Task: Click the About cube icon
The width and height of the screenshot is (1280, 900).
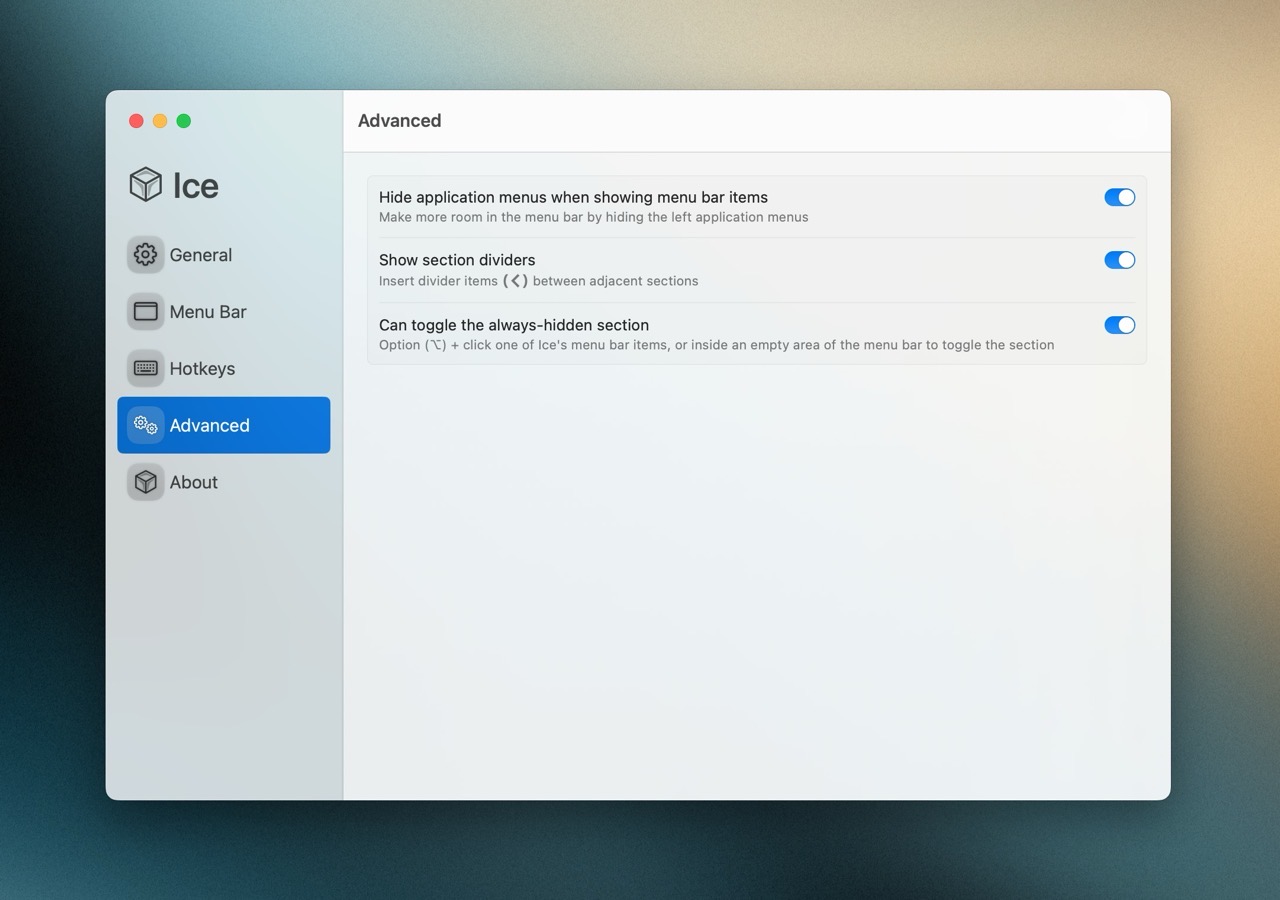Action: 146,482
